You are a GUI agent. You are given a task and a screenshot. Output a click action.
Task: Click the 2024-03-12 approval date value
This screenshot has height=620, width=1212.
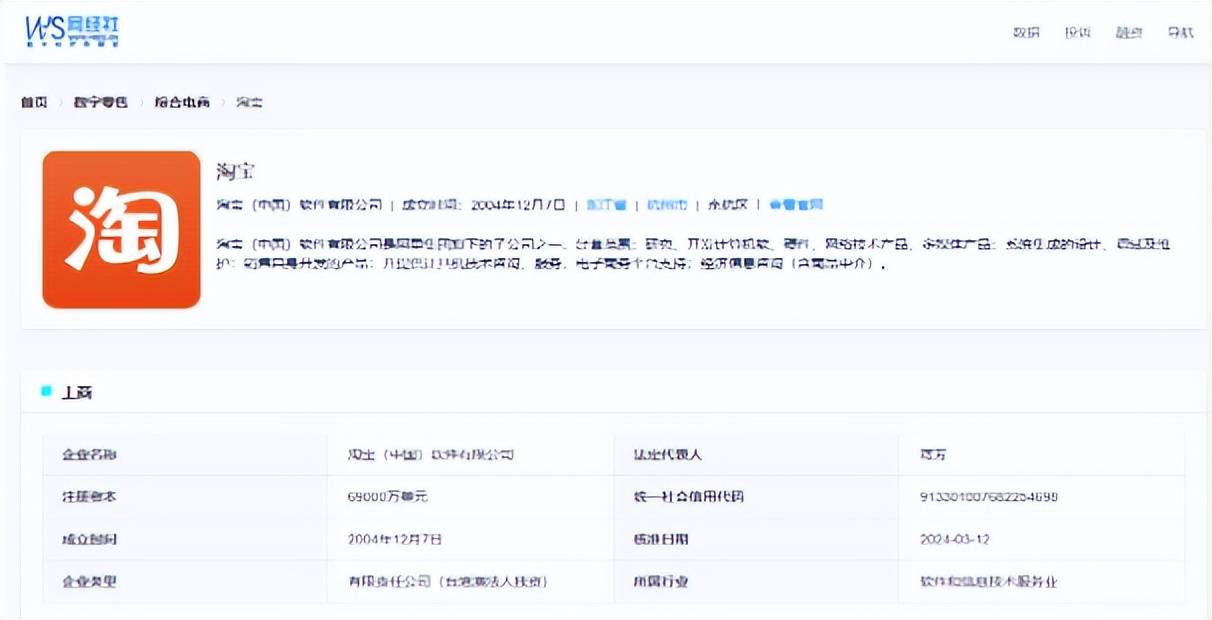point(955,539)
